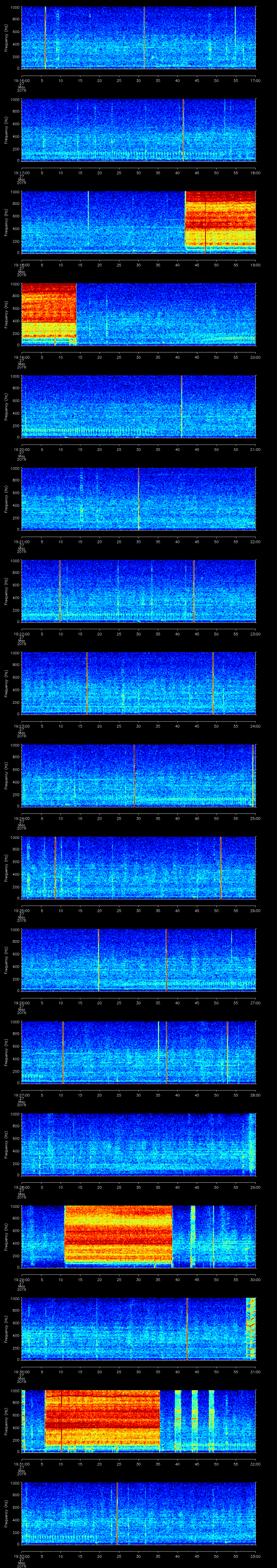The image size is (277, 1568).
Task: Click the 18:00 end time label
Action: (256, 173)
